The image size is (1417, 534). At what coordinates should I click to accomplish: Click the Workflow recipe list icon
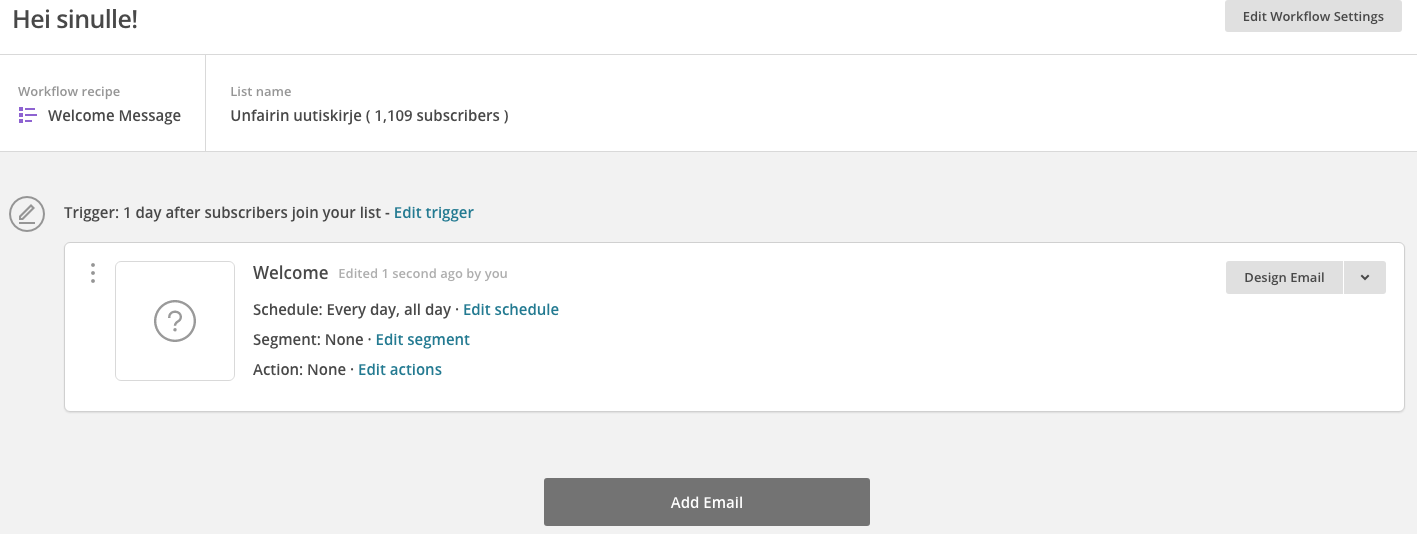(x=28, y=116)
